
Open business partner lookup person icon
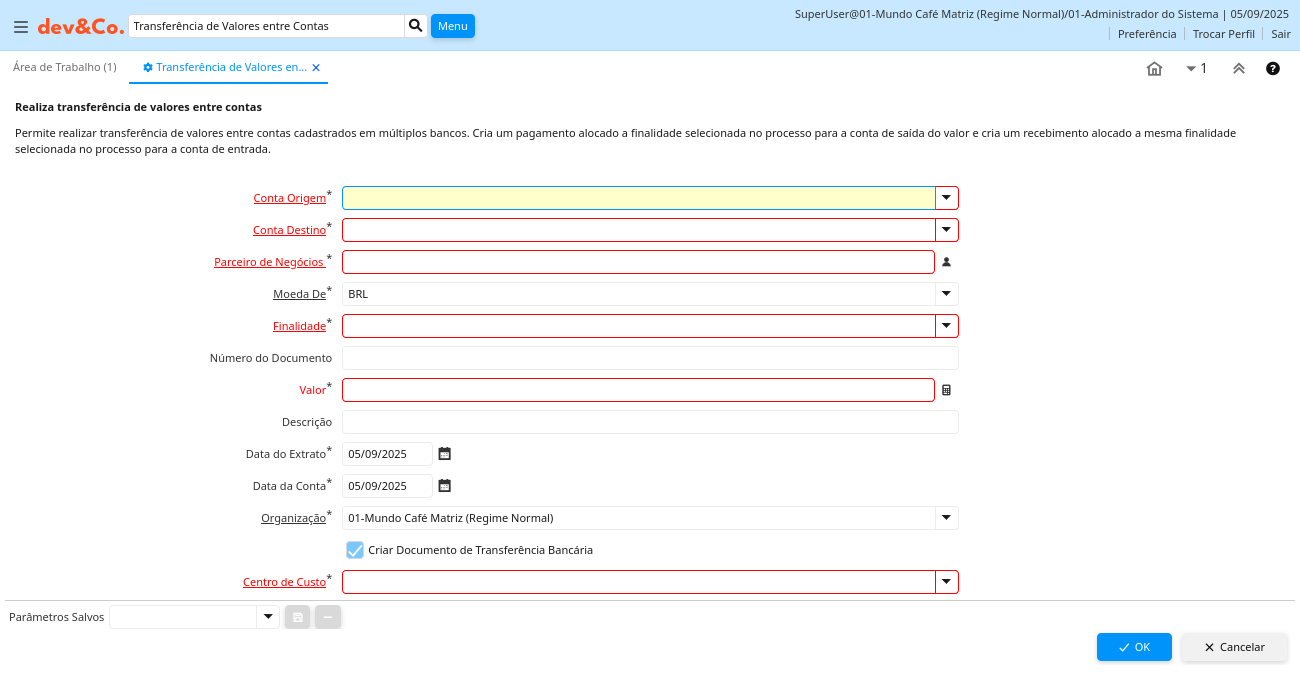point(946,262)
